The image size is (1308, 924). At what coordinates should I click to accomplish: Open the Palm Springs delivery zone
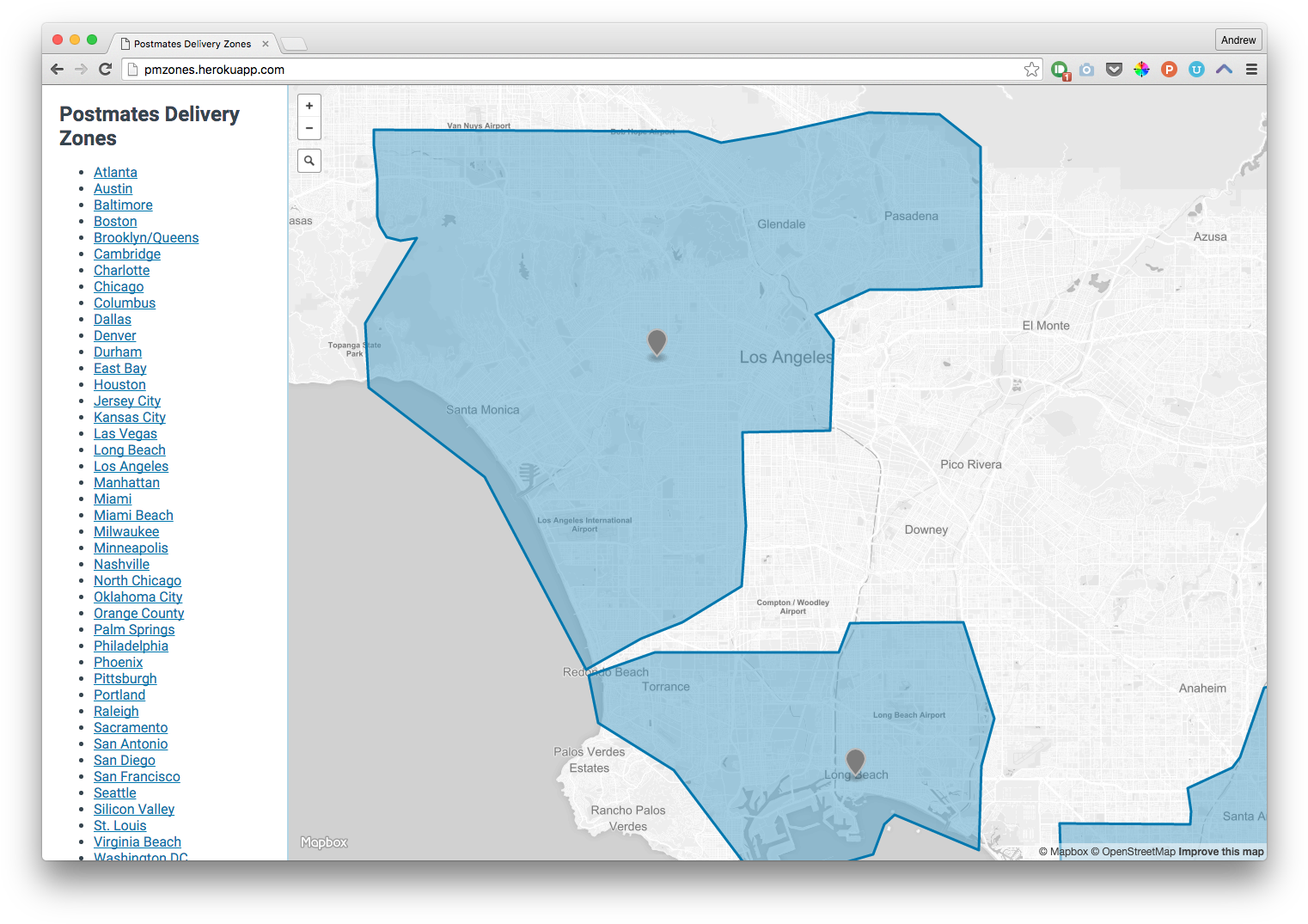tap(134, 630)
